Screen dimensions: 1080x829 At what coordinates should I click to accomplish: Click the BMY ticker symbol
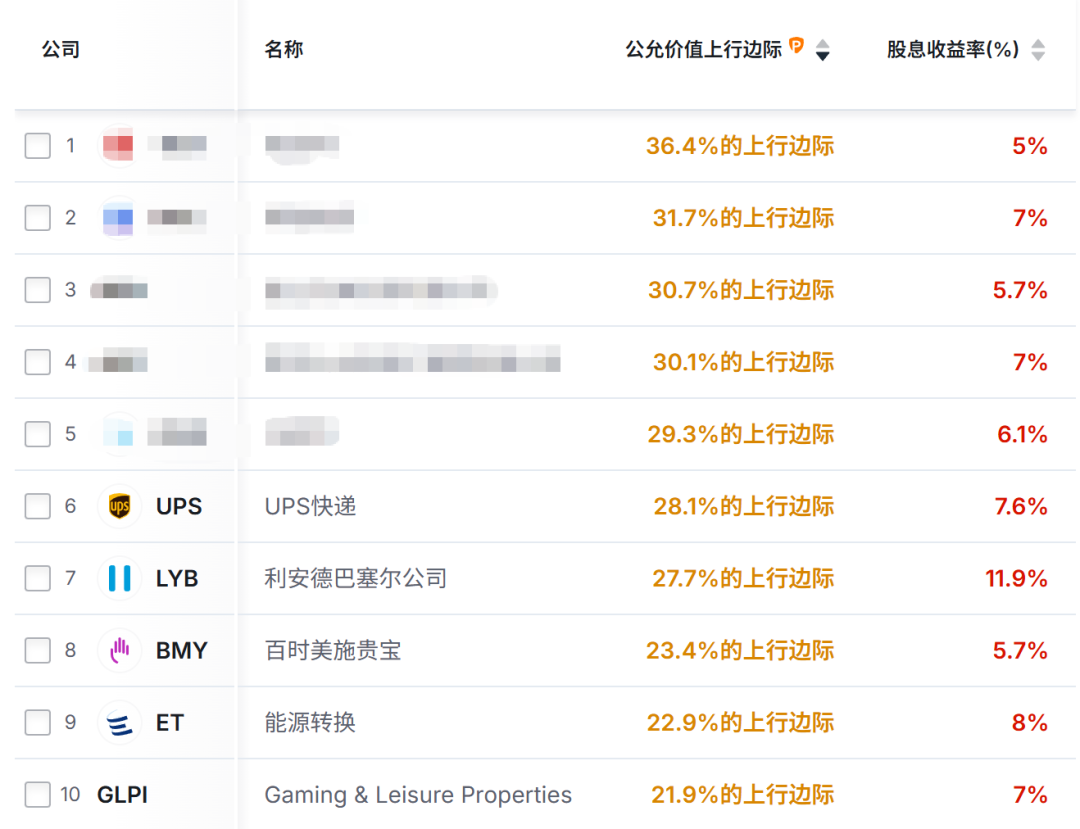[182, 651]
